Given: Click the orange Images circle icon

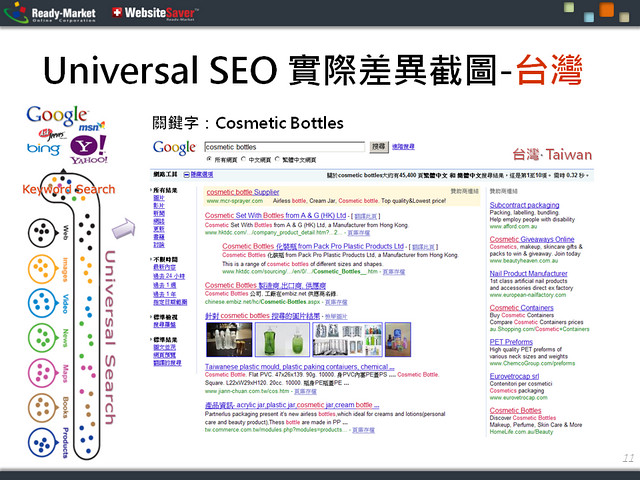Looking at the screenshot, I should (42, 269).
